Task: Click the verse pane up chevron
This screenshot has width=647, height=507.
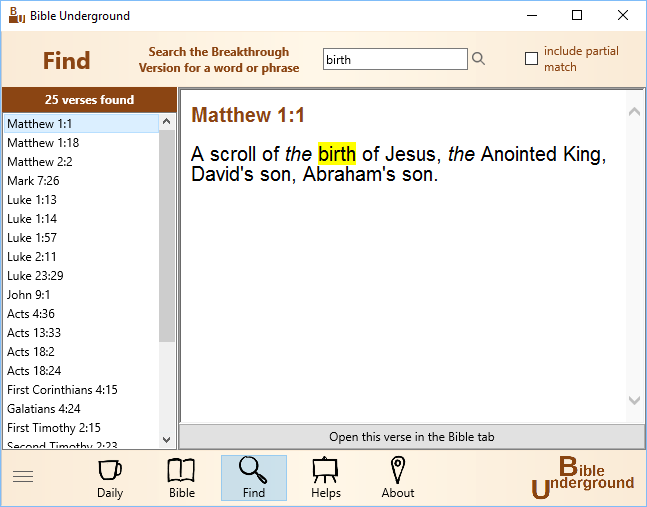Action: (x=634, y=111)
